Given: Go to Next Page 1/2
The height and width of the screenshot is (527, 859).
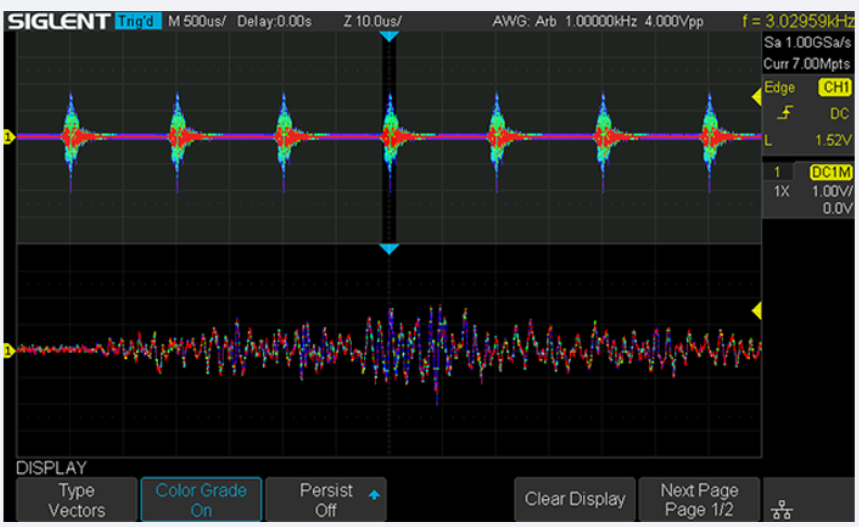Looking at the screenshot, I should [699, 500].
